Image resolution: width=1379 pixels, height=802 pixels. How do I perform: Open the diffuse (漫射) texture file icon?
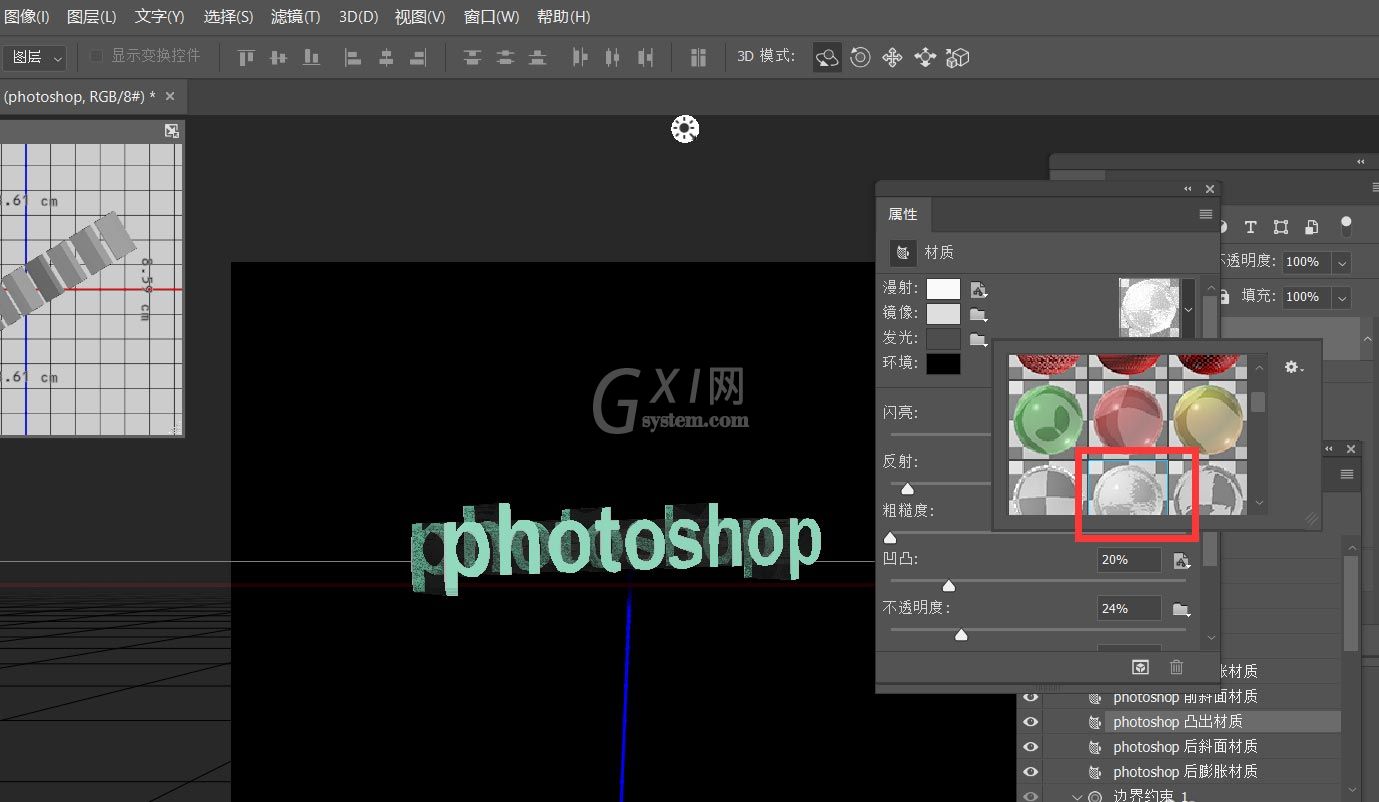tap(979, 290)
